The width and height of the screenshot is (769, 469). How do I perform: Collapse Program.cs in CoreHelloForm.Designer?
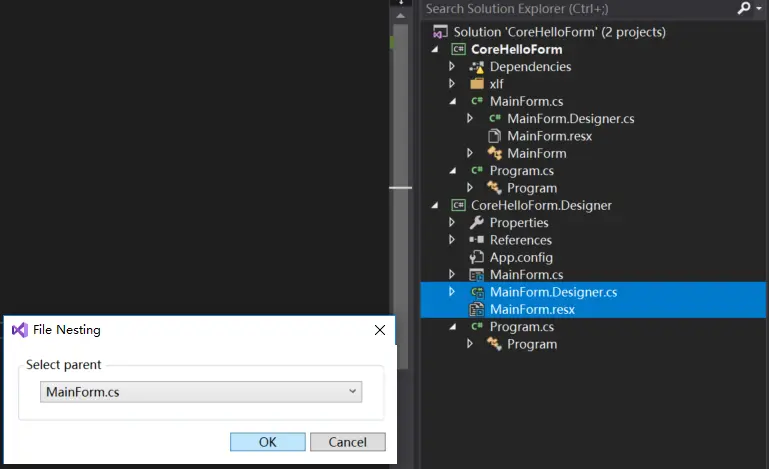click(x=453, y=327)
